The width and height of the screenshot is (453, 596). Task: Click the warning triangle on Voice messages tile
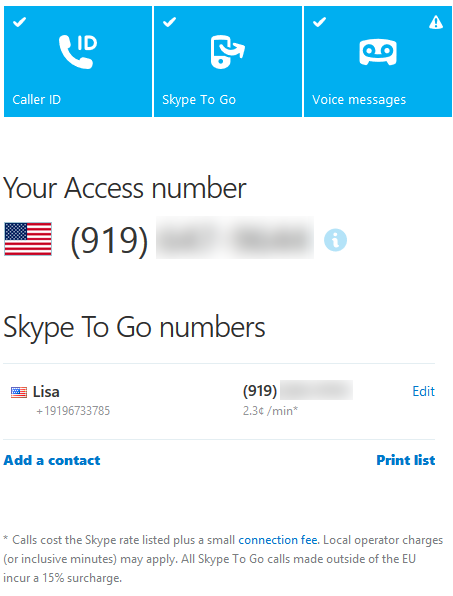point(436,22)
